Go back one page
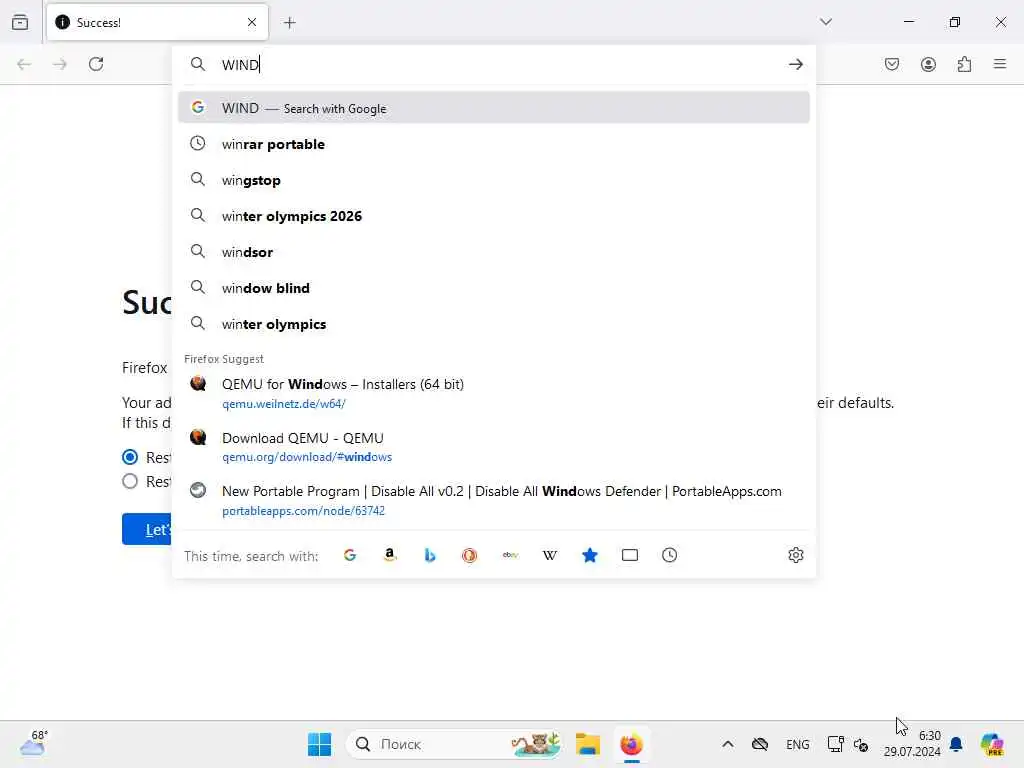This screenshot has height=768, width=1024. click(x=24, y=64)
